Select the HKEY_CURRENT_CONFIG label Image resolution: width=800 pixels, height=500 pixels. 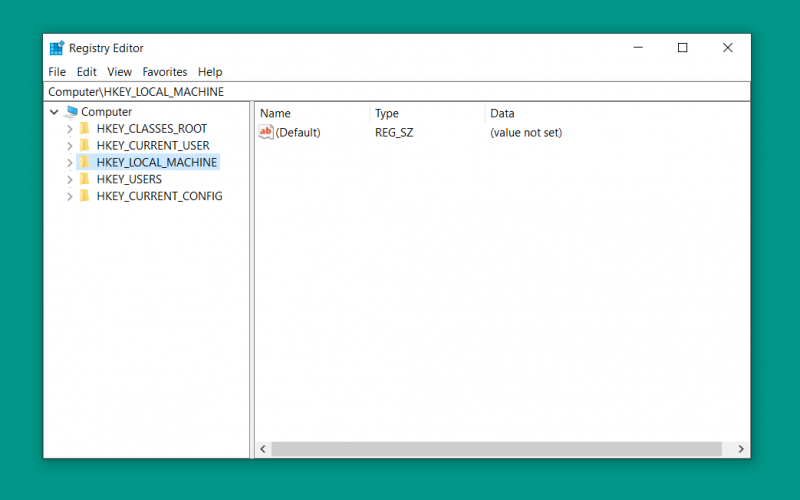(159, 196)
